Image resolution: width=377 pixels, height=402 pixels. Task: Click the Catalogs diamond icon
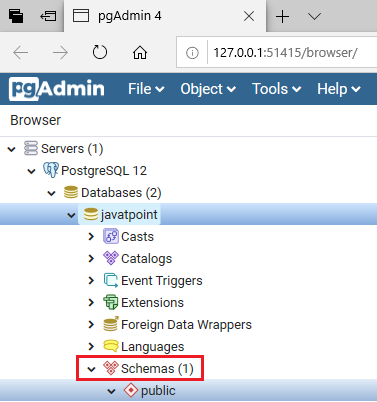pos(111,258)
